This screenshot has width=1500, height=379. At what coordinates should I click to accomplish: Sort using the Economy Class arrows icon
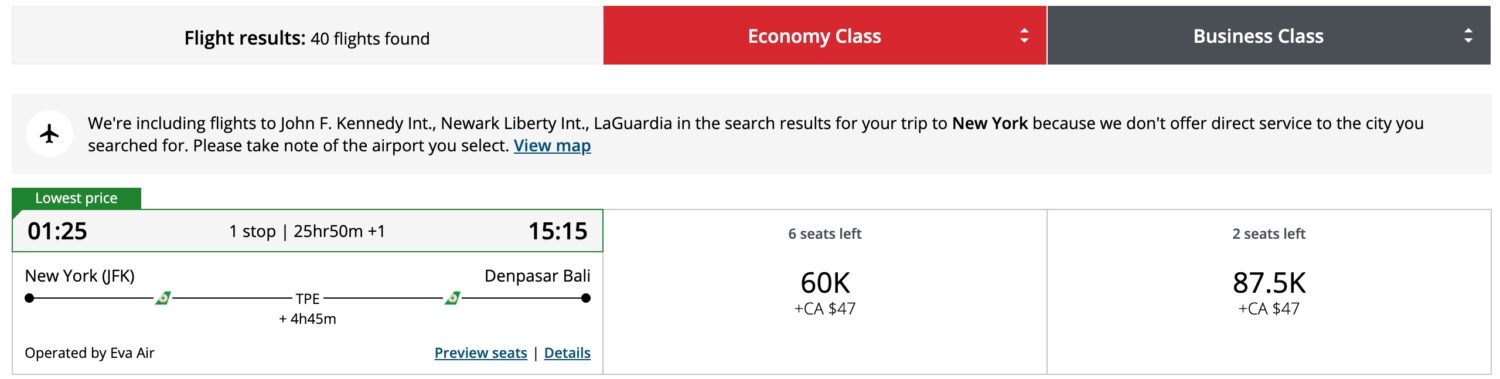pos(1024,36)
